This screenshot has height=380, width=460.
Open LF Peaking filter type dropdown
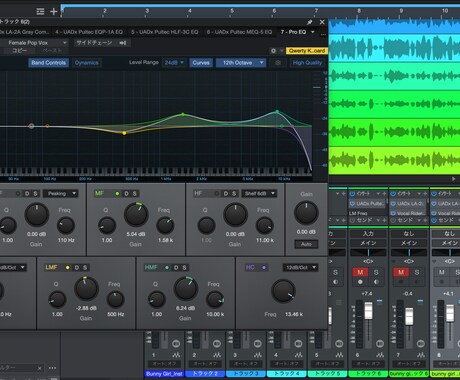(x=60, y=193)
